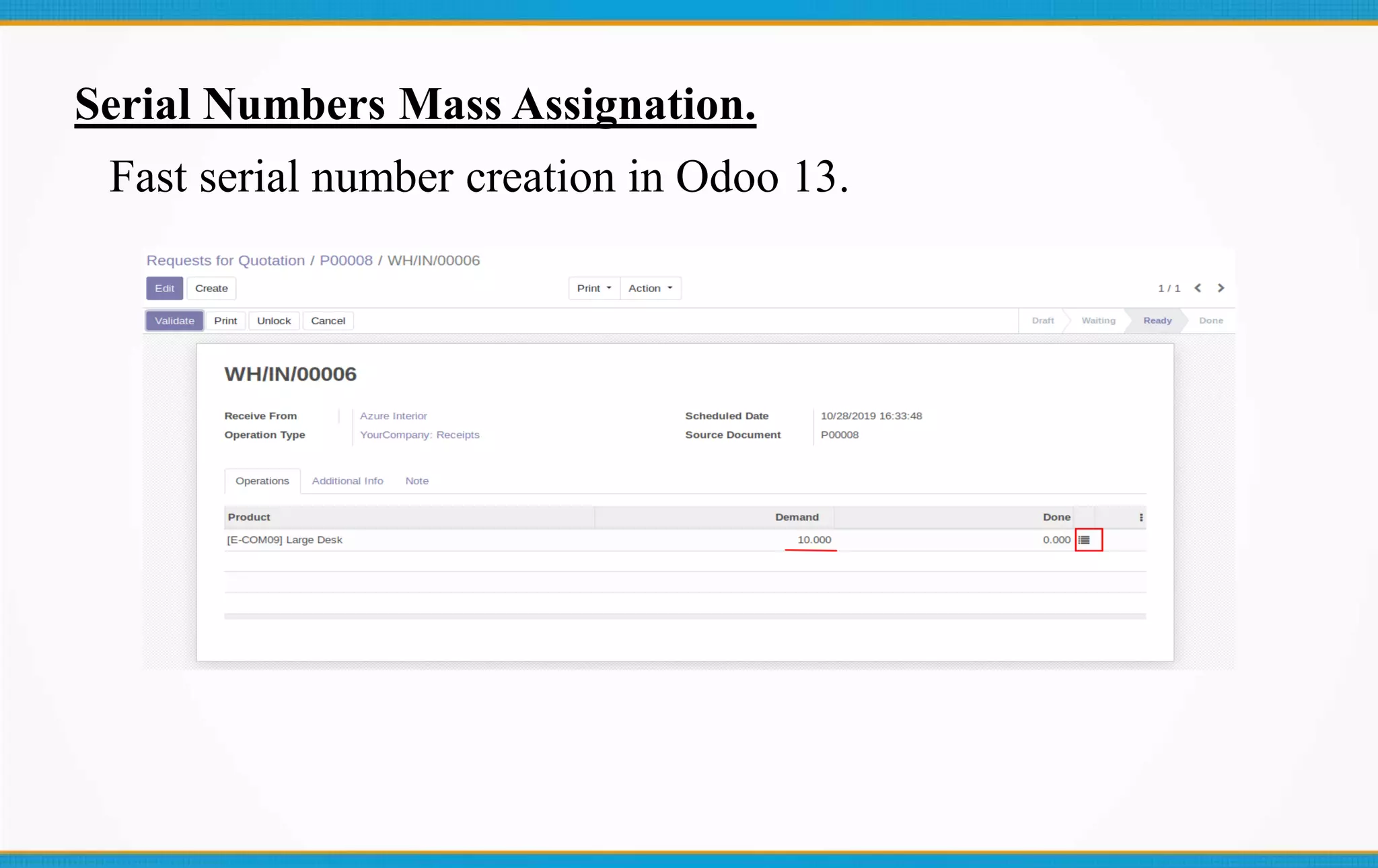Open Azure Interior partner link
Screen dimensions: 1378x868
[x=394, y=416]
